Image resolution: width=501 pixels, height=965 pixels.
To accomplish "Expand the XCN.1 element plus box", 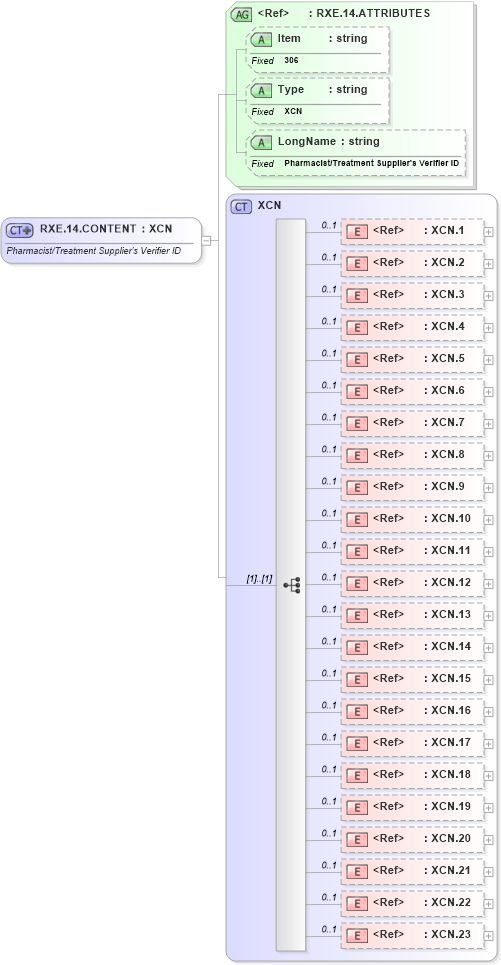I will coord(488,232).
